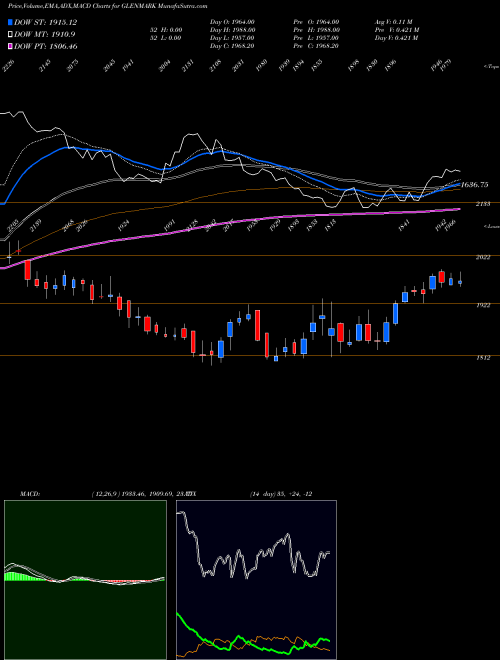This screenshot has height=660, width=500.
Task: Click the '52 L: 0.00' value
Action: tap(168, 38)
